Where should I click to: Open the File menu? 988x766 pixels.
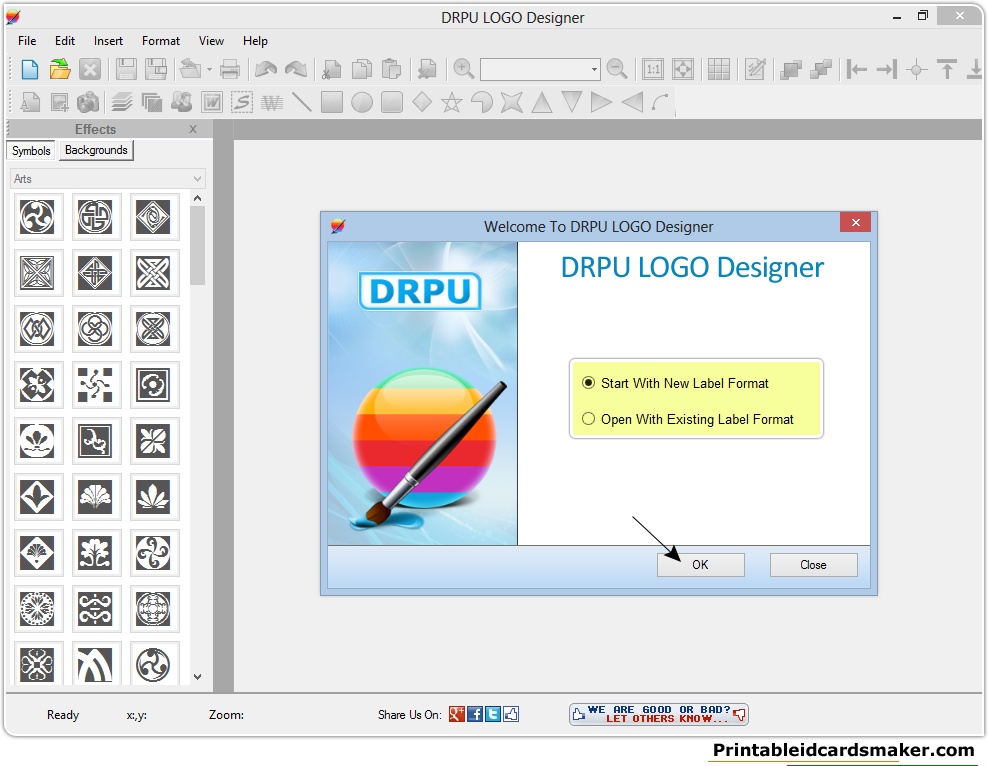[27, 41]
